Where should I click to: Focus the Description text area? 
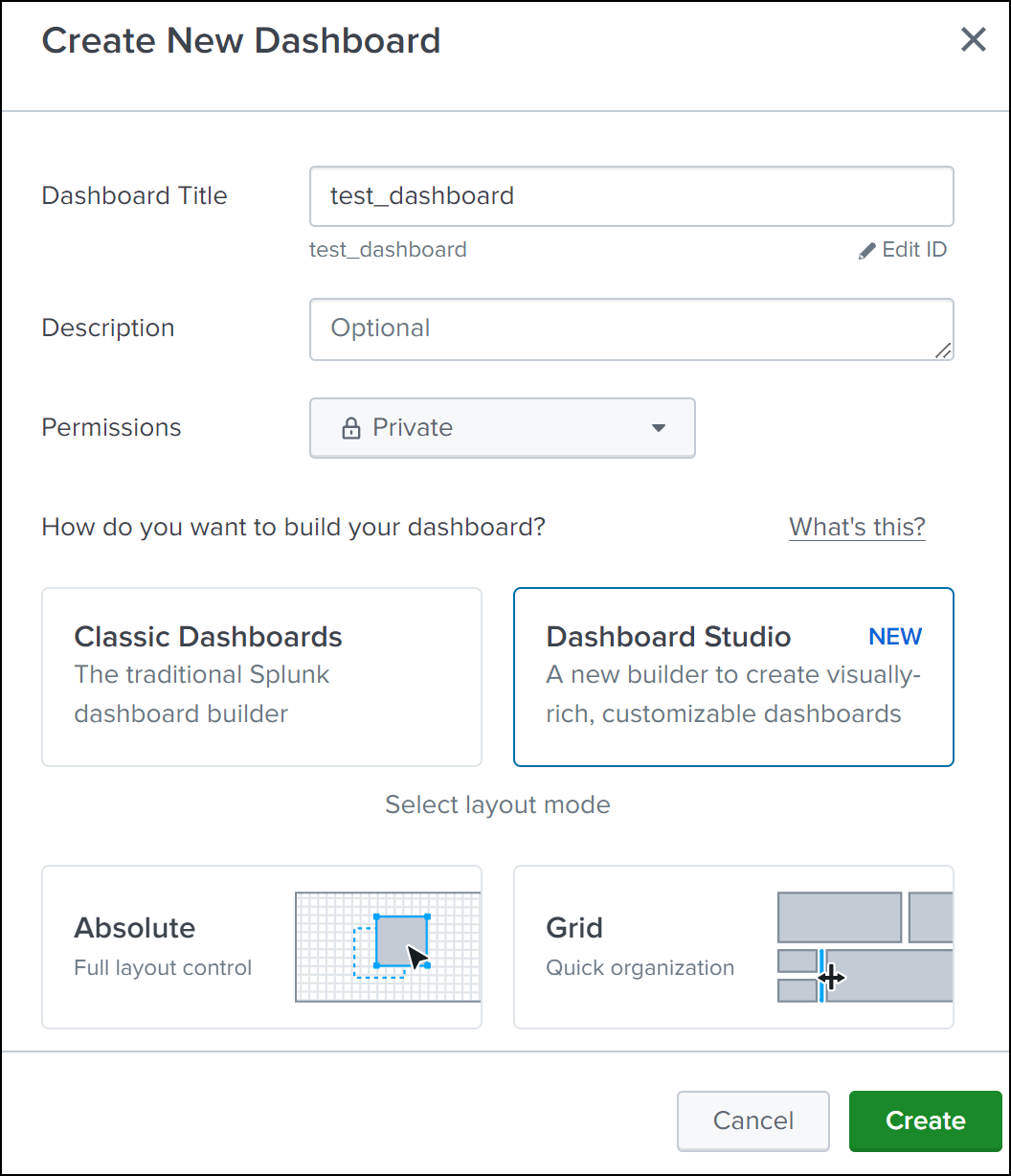coord(632,329)
